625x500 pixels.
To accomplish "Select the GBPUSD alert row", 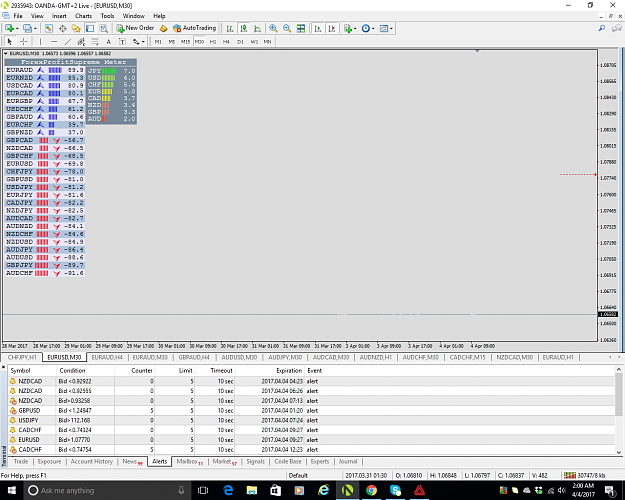I will pyautogui.click(x=311, y=410).
